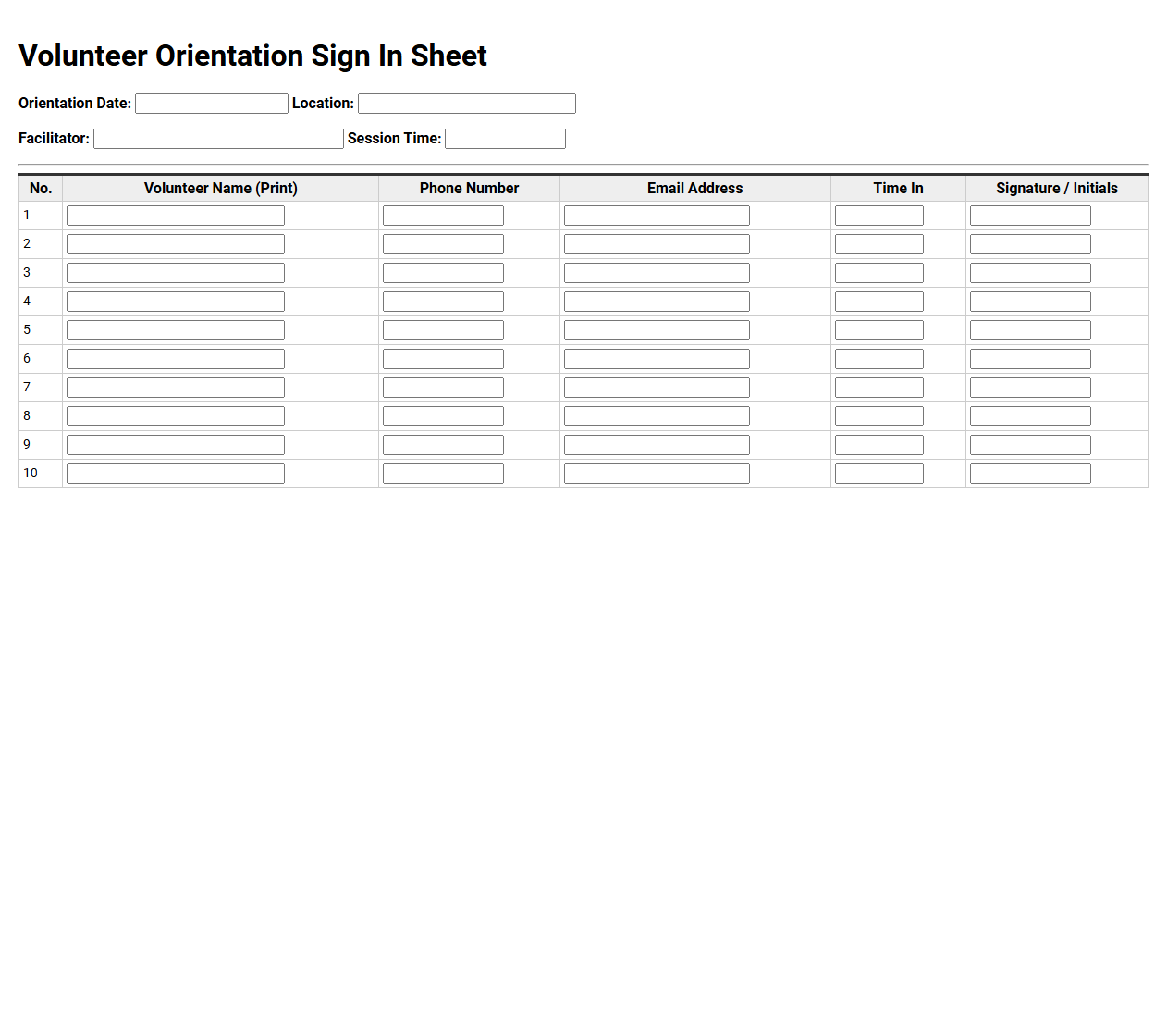Focus Email Address field in row 6
The width and height of the screenshot is (1167, 1036).
pos(657,359)
